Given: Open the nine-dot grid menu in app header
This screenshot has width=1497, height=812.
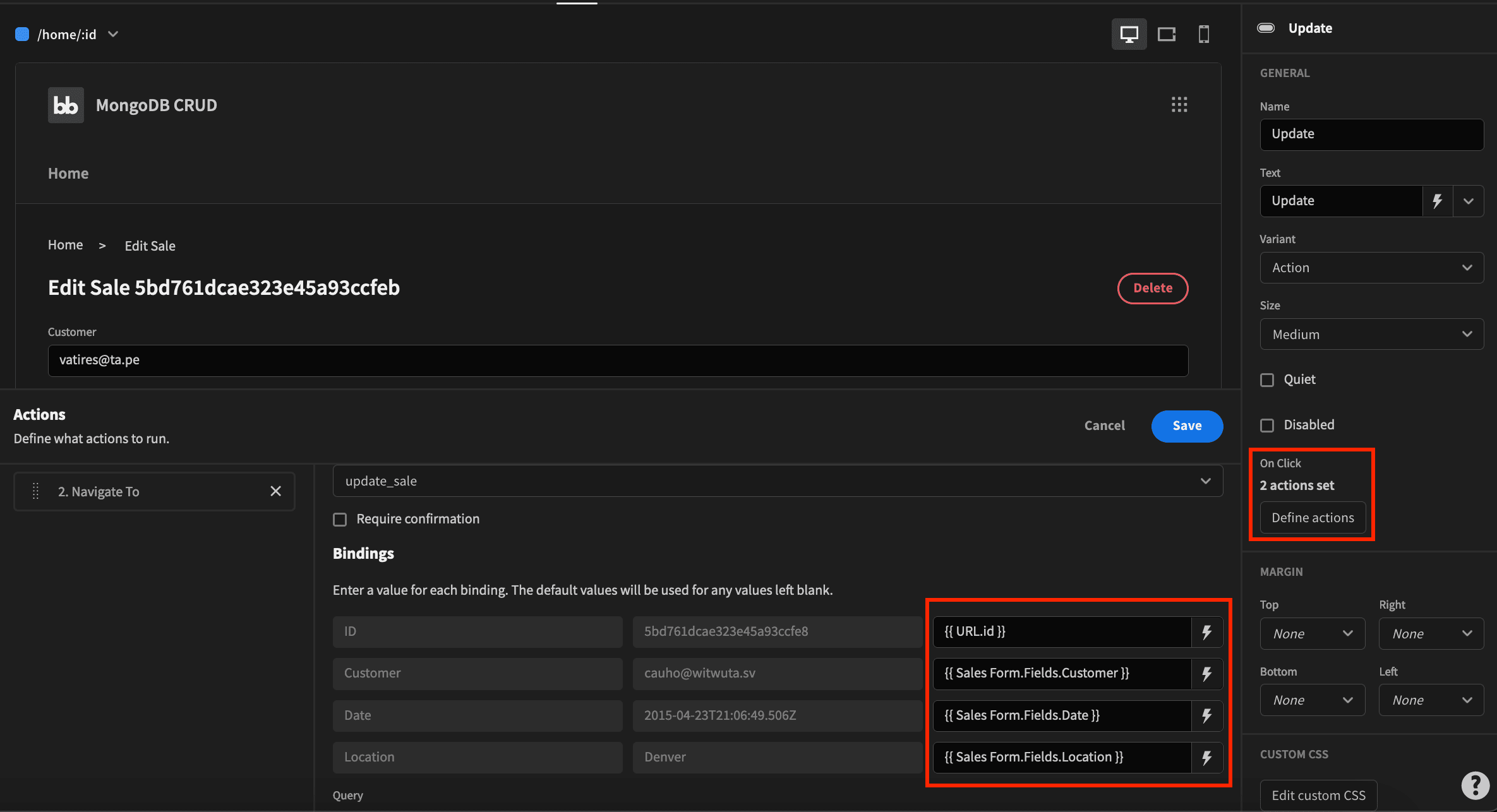Looking at the screenshot, I should click(x=1179, y=105).
